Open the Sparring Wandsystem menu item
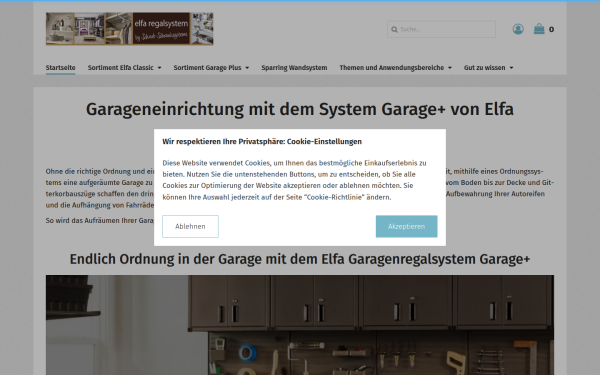The width and height of the screenshot is (600, 375). 294,68
